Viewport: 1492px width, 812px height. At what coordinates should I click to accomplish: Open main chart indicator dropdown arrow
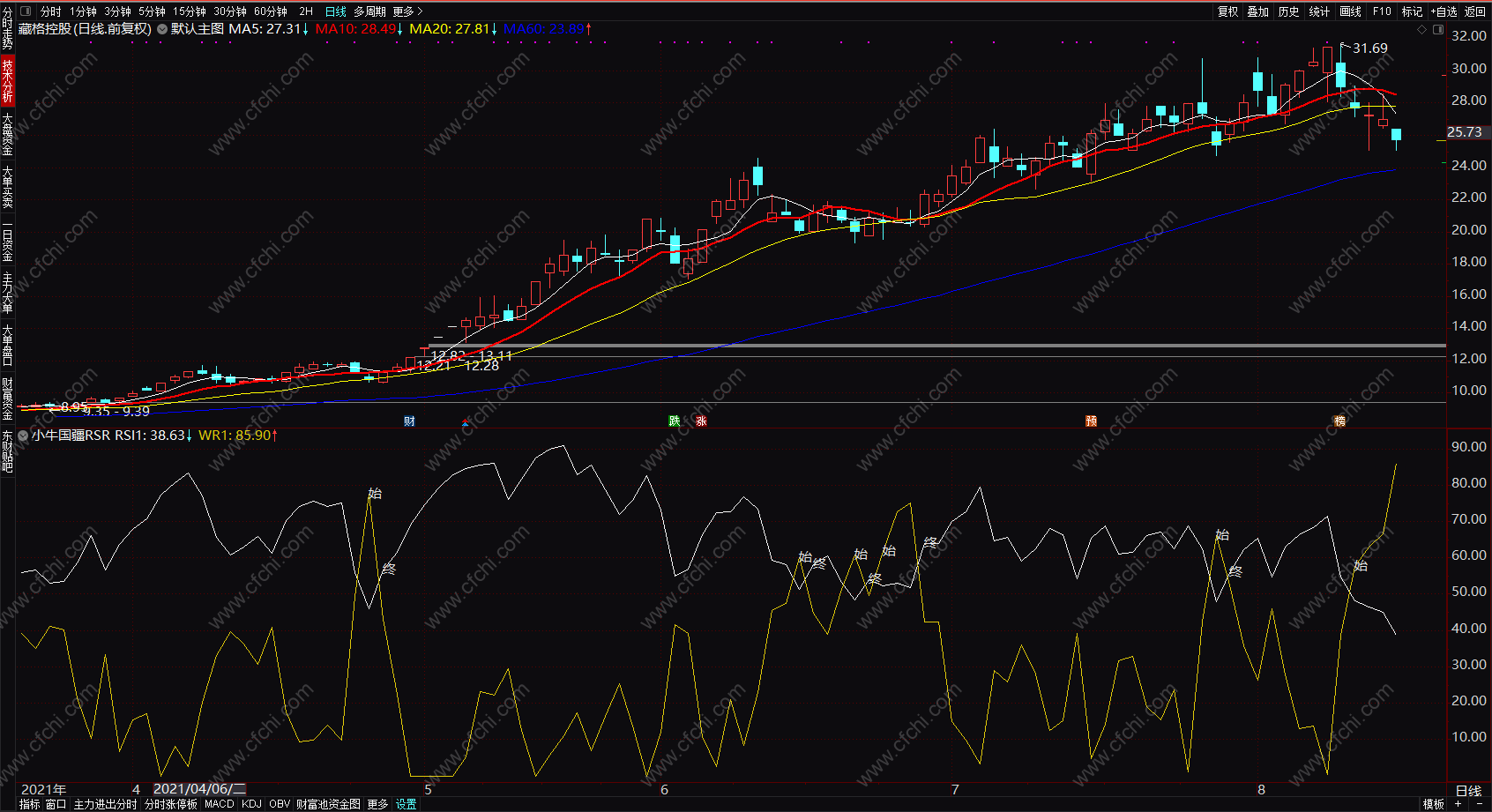point(162,29)
